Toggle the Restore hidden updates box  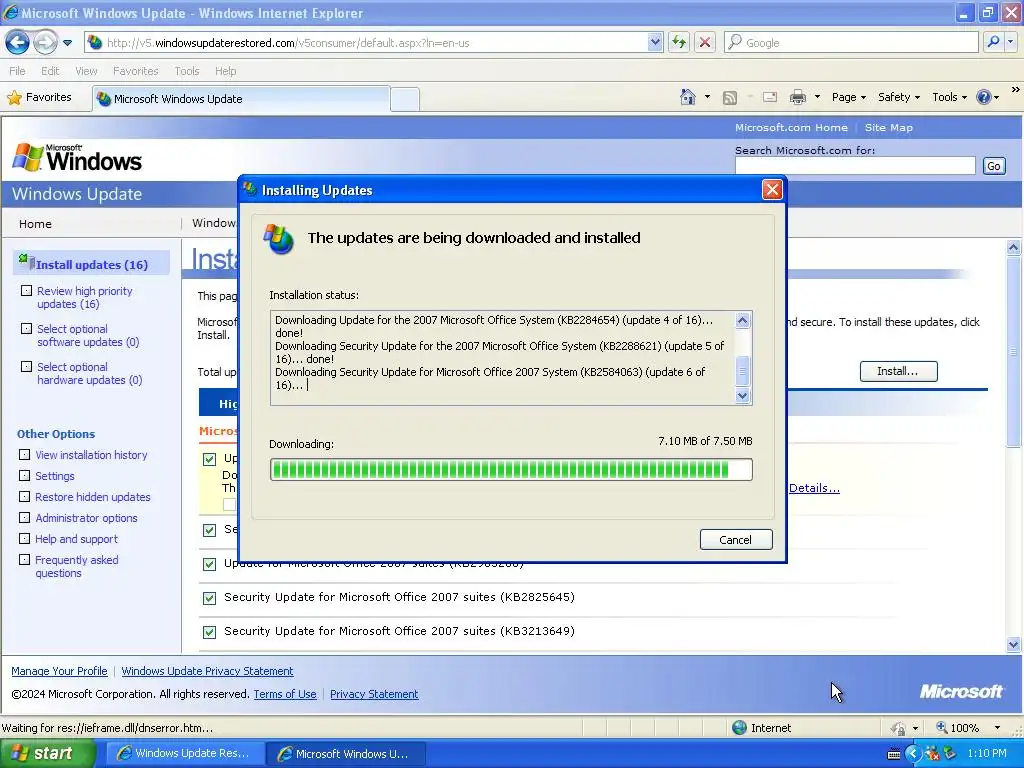pos(24,496)
